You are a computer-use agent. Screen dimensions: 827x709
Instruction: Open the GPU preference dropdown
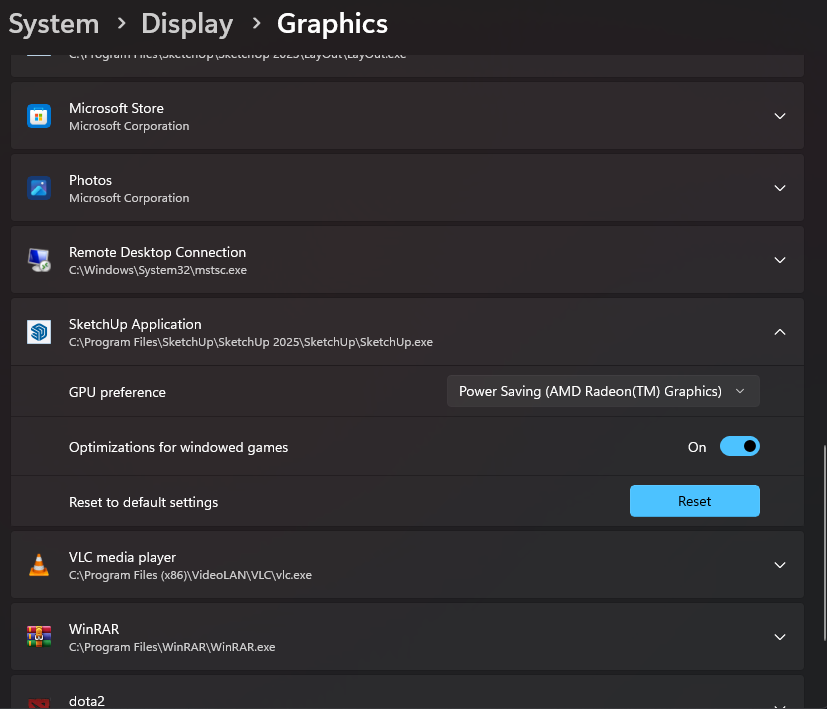[603, 391]
